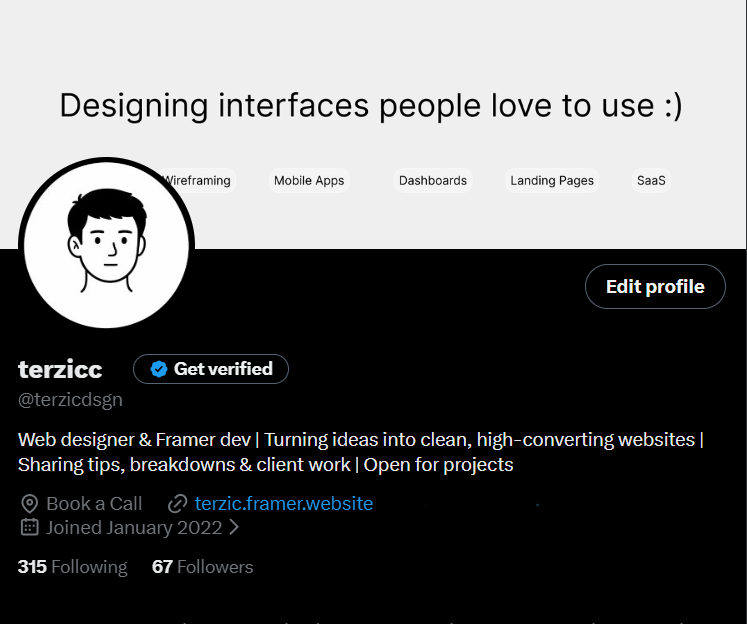
Task: Open the 315 Following list
Action: (x=72, y=567)
